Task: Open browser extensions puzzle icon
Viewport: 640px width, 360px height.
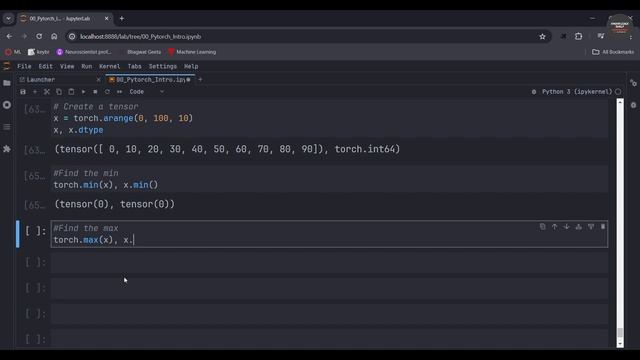Action: 578,36
